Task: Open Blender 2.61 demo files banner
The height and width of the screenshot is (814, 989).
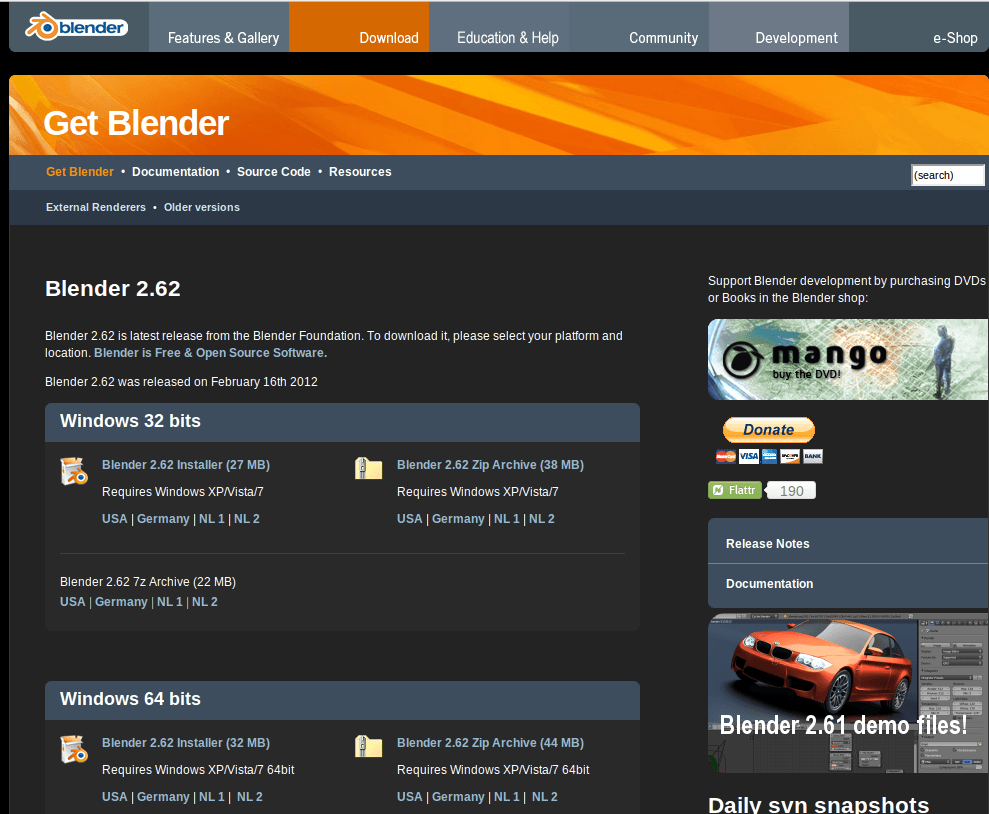Action: (x=848, y=694)
